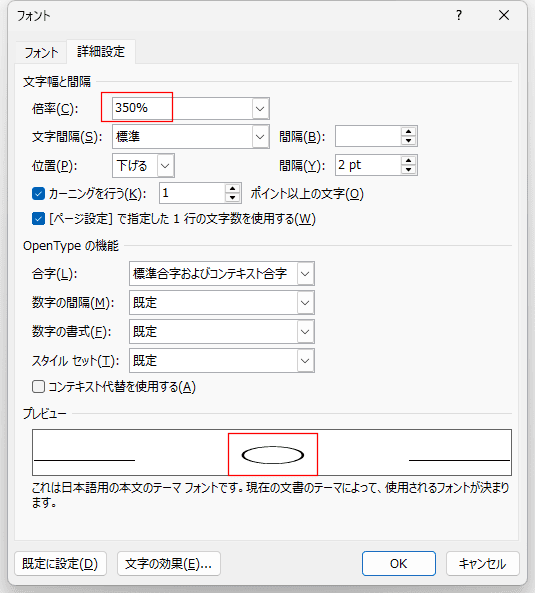
Task: Switch to the フォント tab
Action: (x=41, y=52)
